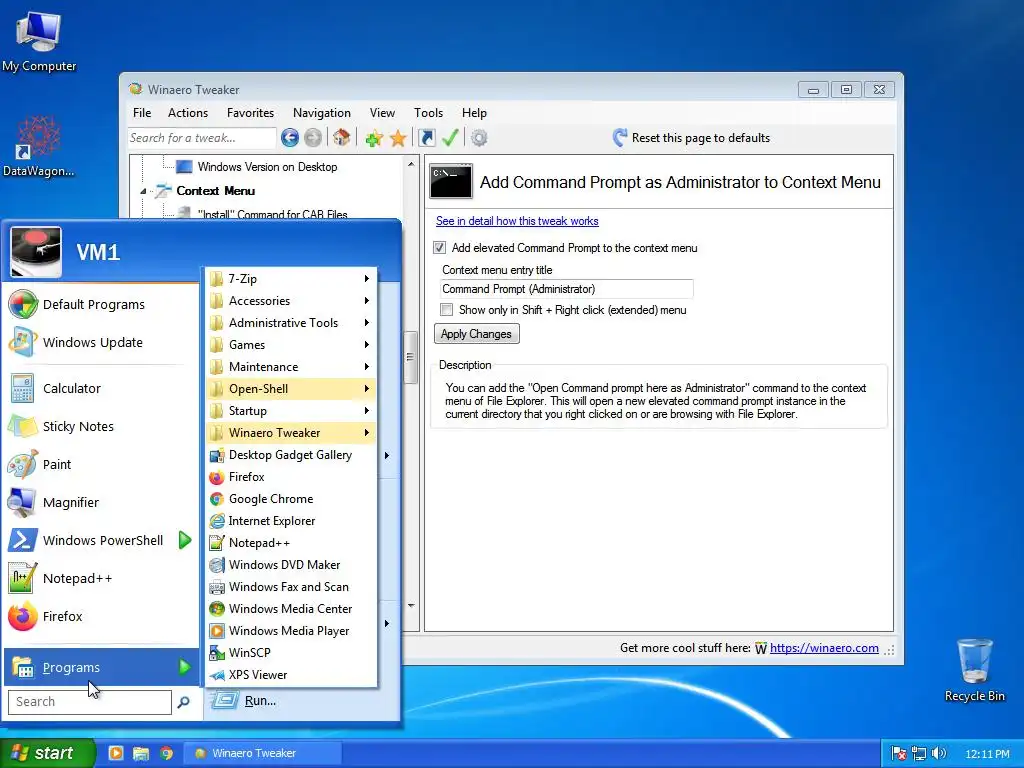Open the https://winaero.com link
The height and width of the screenshot is (768, 1024).
(824, 648)
